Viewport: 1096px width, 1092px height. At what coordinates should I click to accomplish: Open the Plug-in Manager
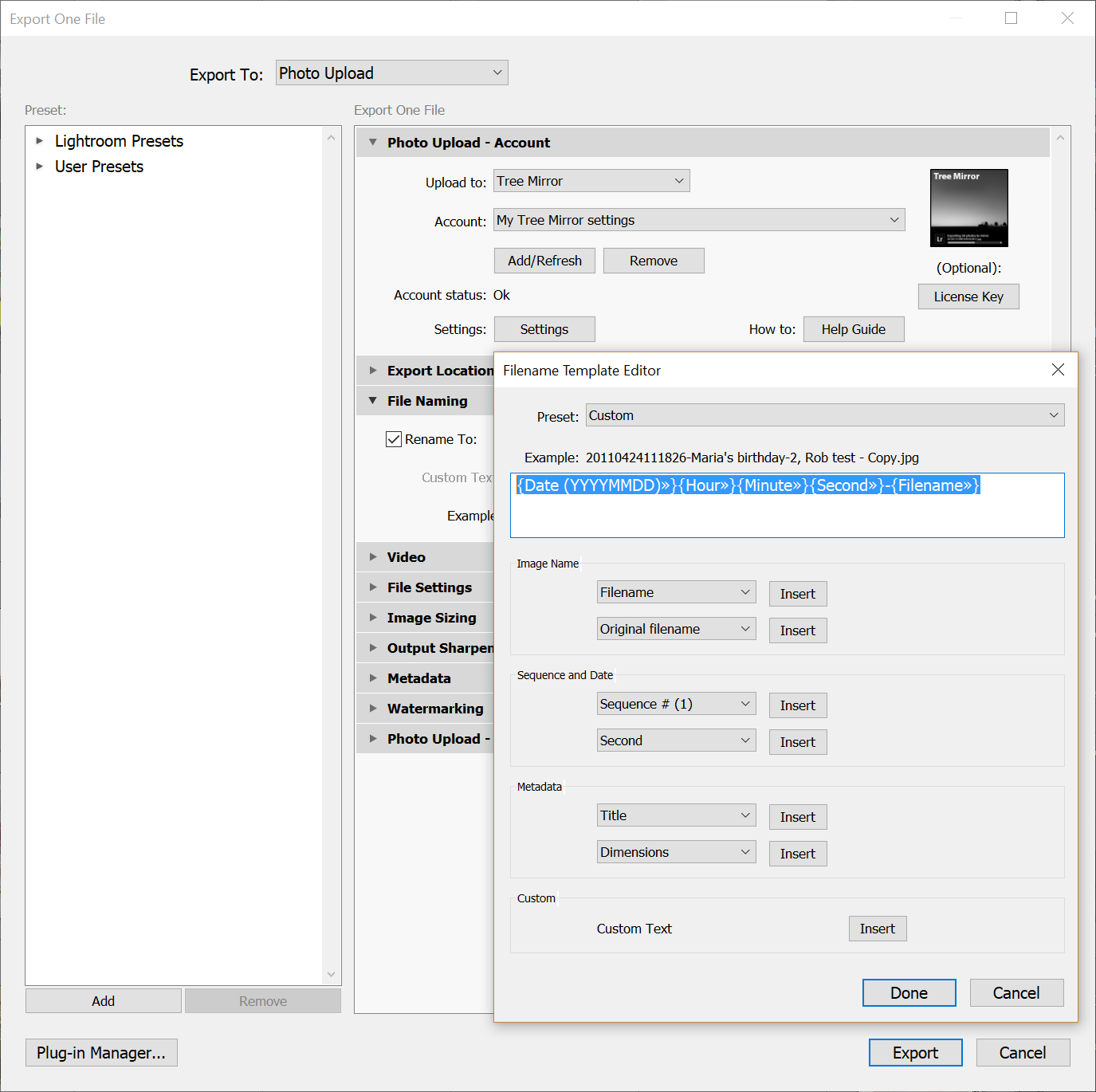point(101,1053)
